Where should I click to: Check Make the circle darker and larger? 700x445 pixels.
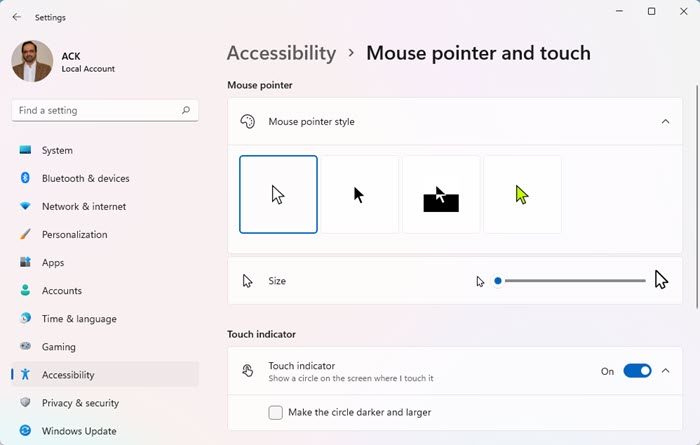[276, 412]
